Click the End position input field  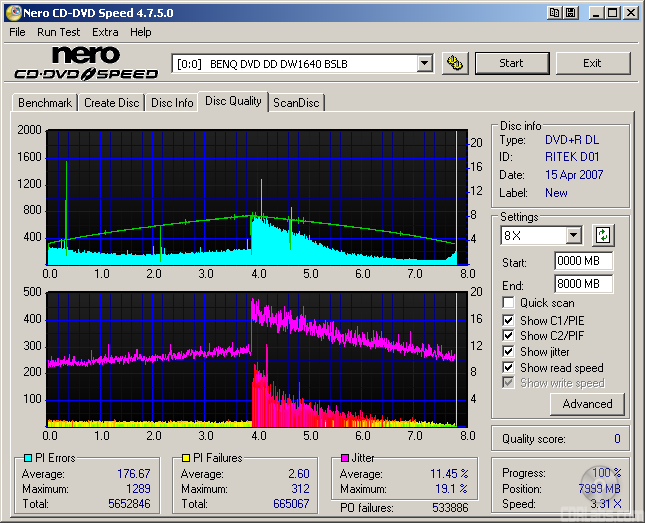(x=583, y=284)
